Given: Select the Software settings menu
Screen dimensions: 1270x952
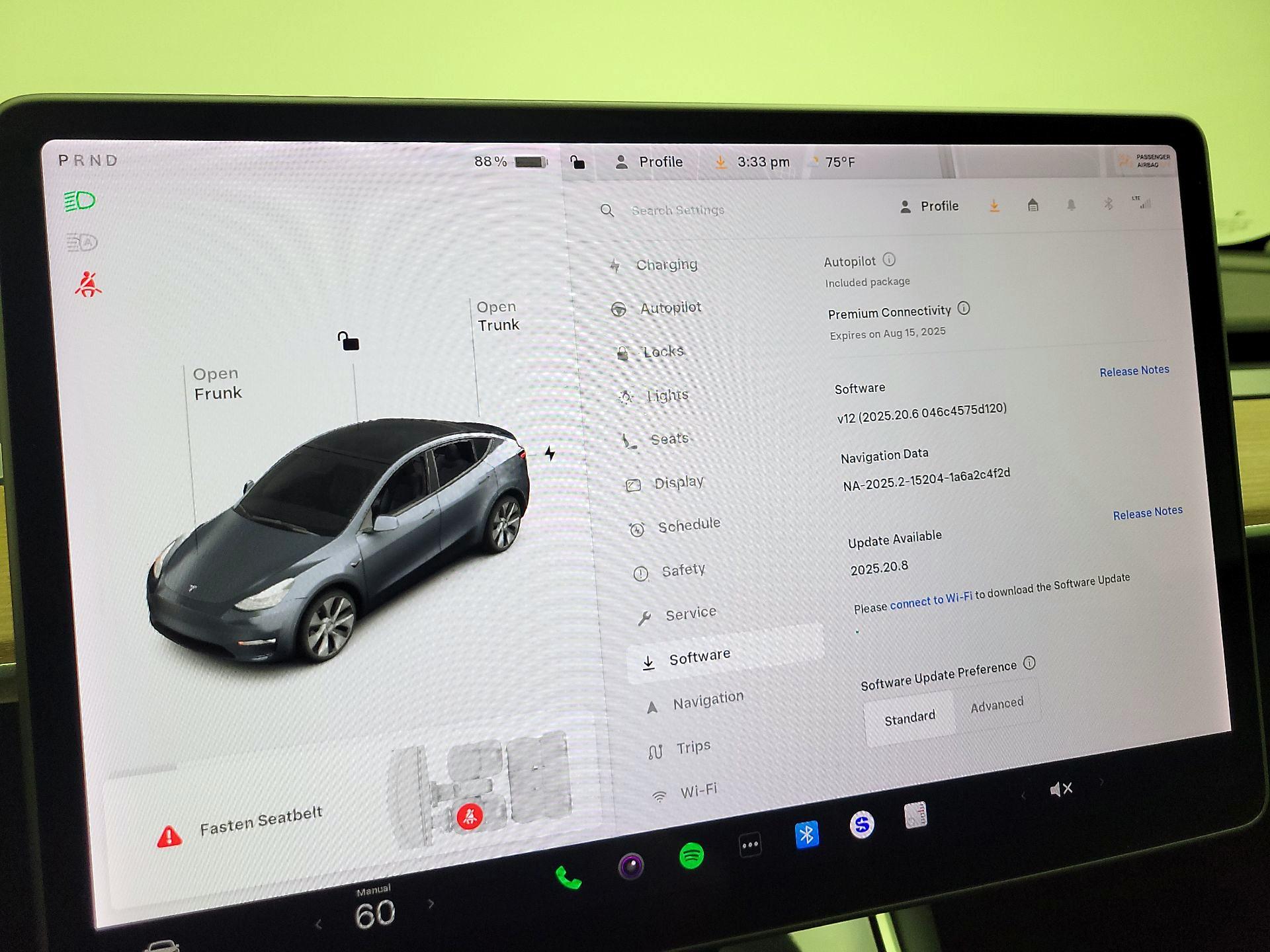Looking at the screenshot, I should click(725, 654).
